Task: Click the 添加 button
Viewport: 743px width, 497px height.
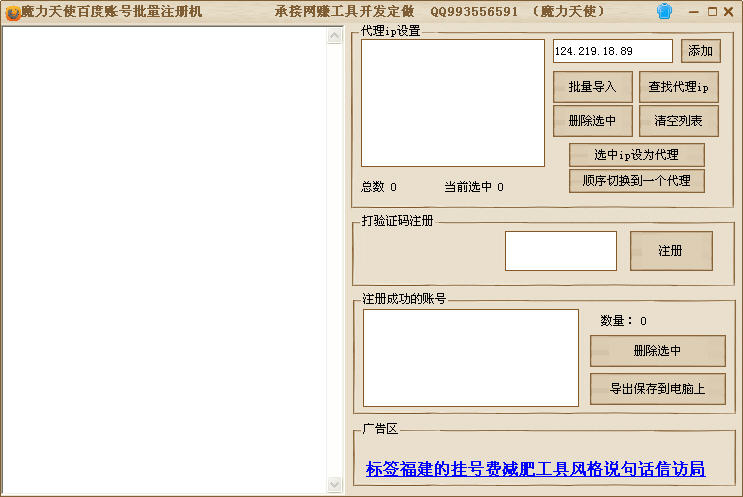Action: [x=700, y=51]
